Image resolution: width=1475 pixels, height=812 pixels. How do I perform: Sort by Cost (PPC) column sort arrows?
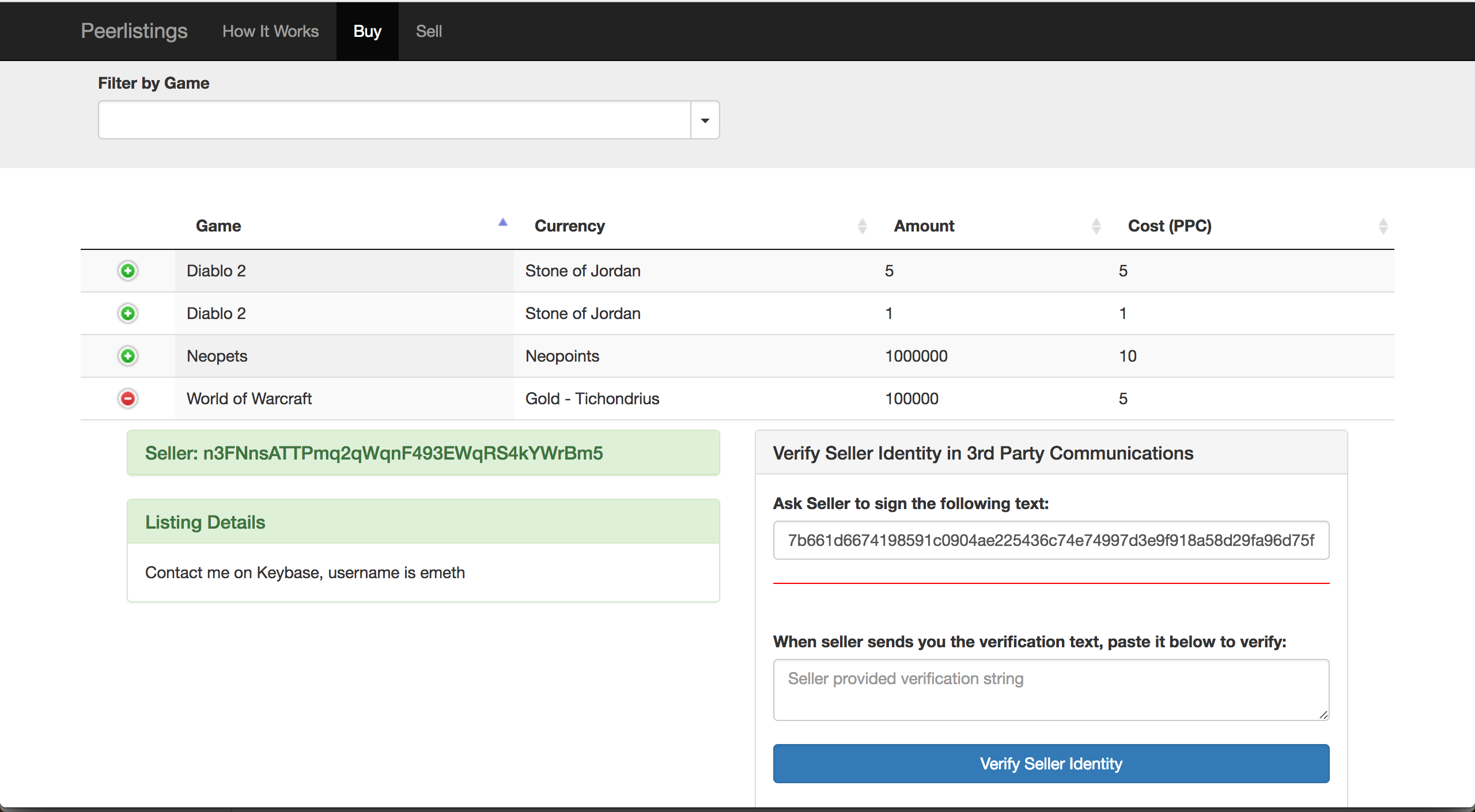click(1383, 226)
